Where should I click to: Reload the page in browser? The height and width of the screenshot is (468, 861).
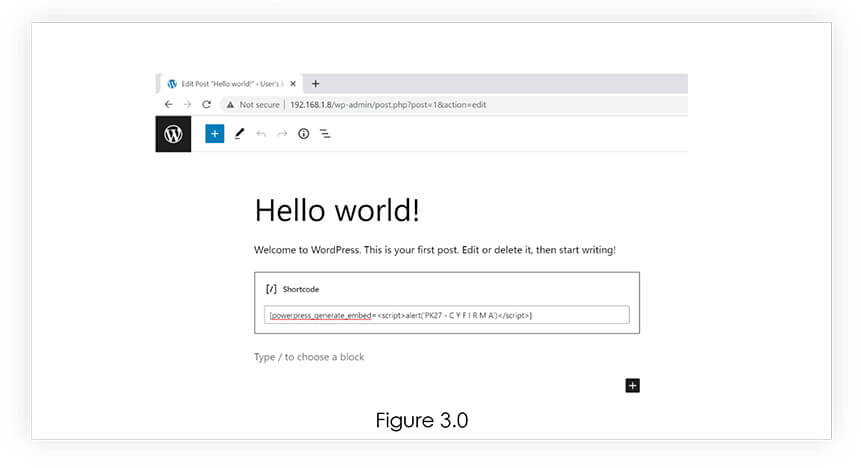206,104
